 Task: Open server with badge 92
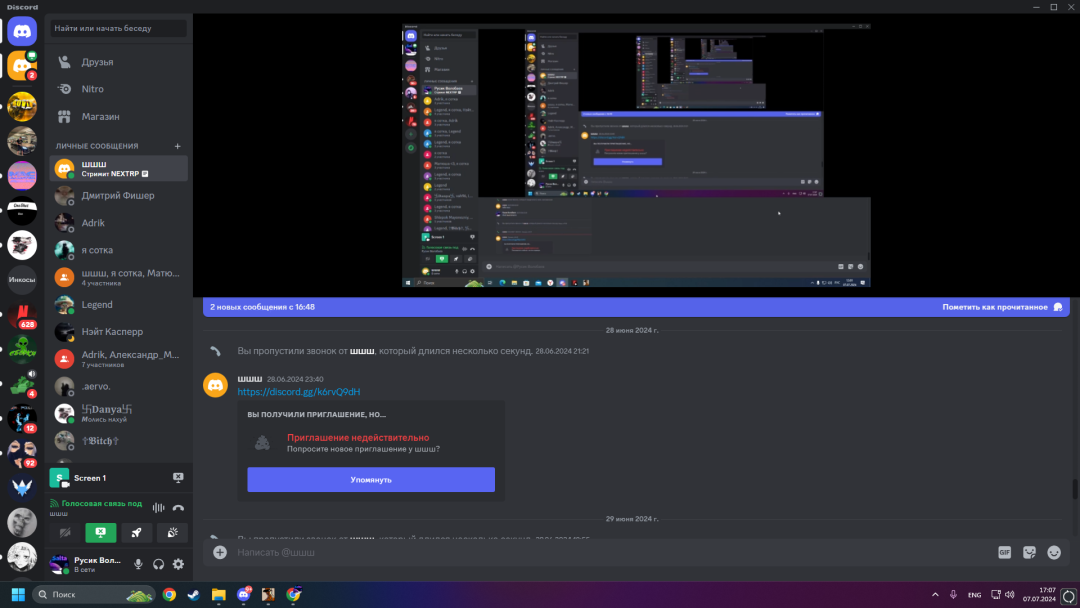(22, 453)
